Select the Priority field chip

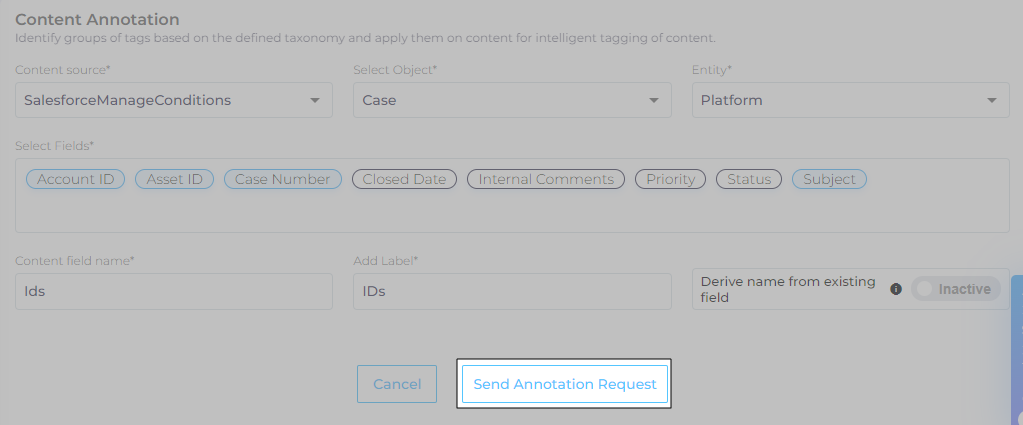coord(670,179)
